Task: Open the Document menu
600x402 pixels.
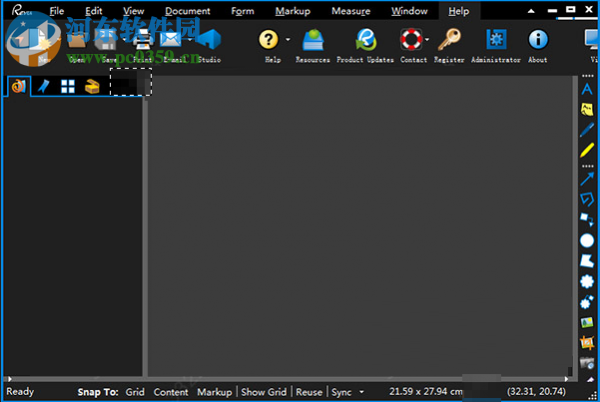Action: [x=188, y=11]
